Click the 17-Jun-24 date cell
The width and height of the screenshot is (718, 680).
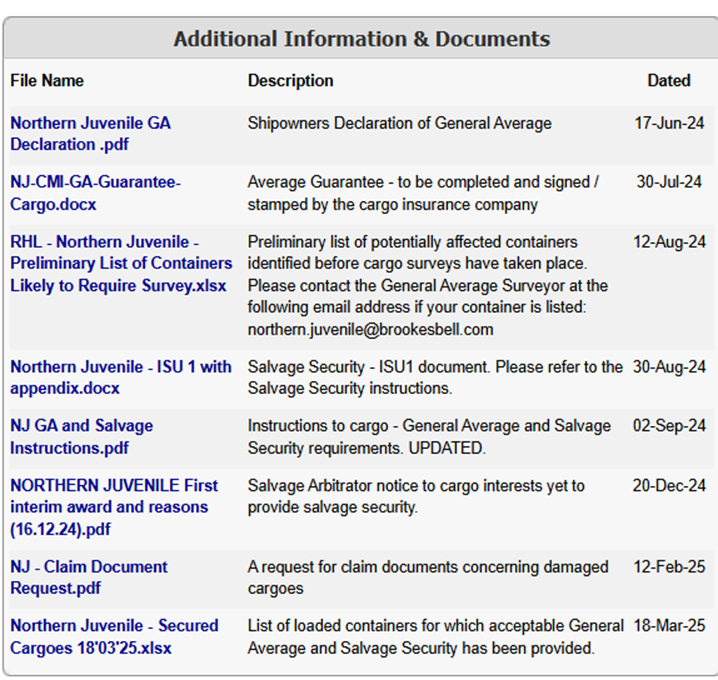click(668, 123)
